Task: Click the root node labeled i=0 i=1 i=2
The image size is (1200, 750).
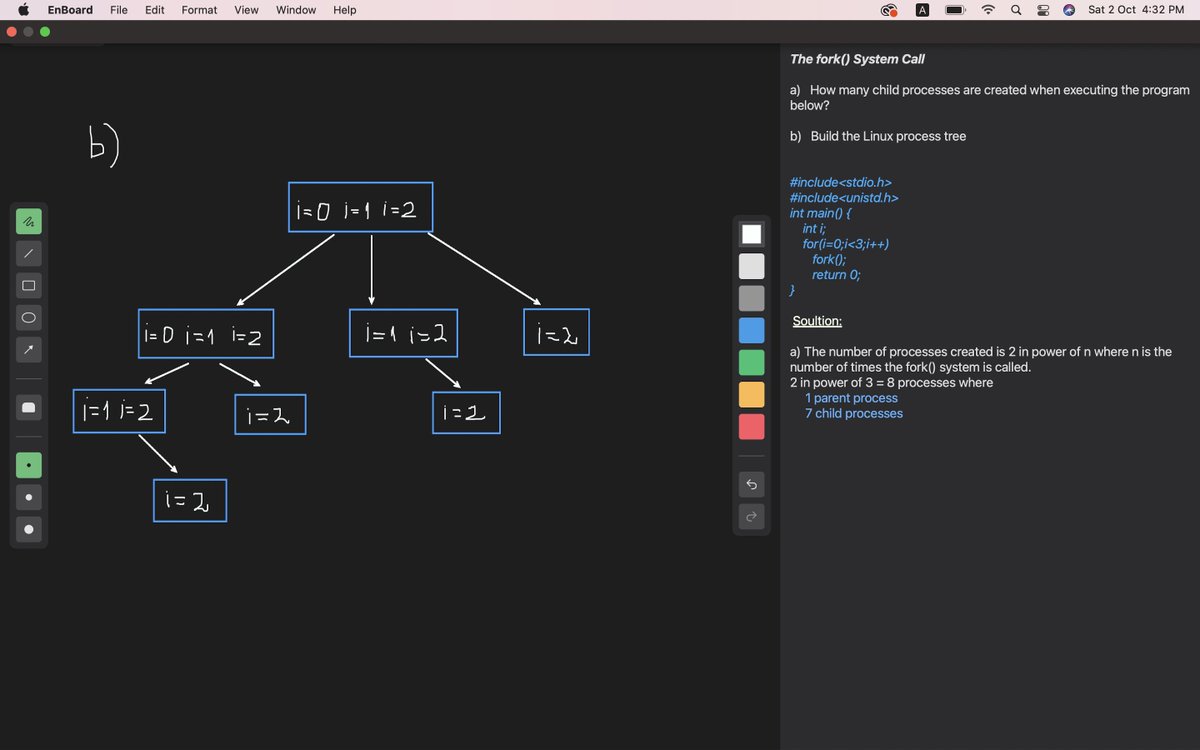Action: click(360, 207)
